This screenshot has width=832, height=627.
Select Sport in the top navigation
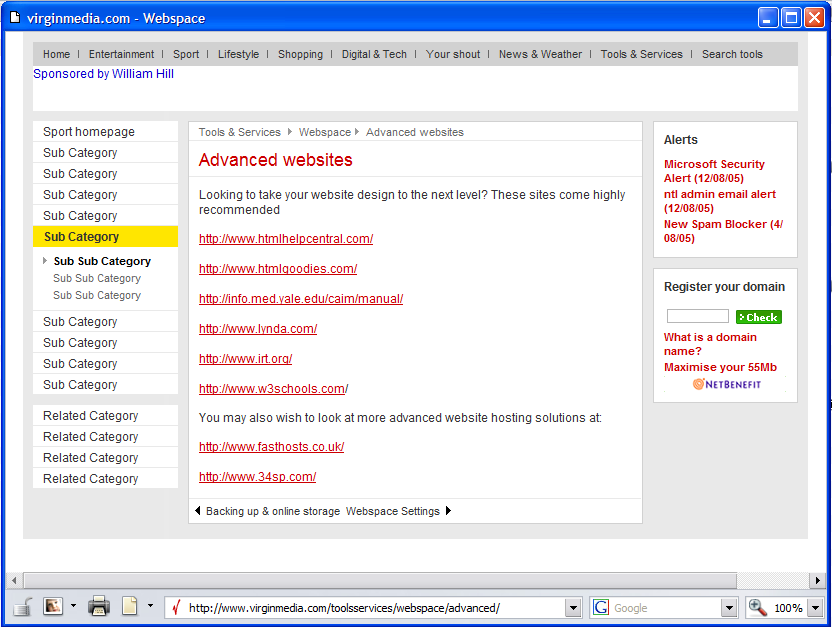pyautogui.click(x=186, y=54)
